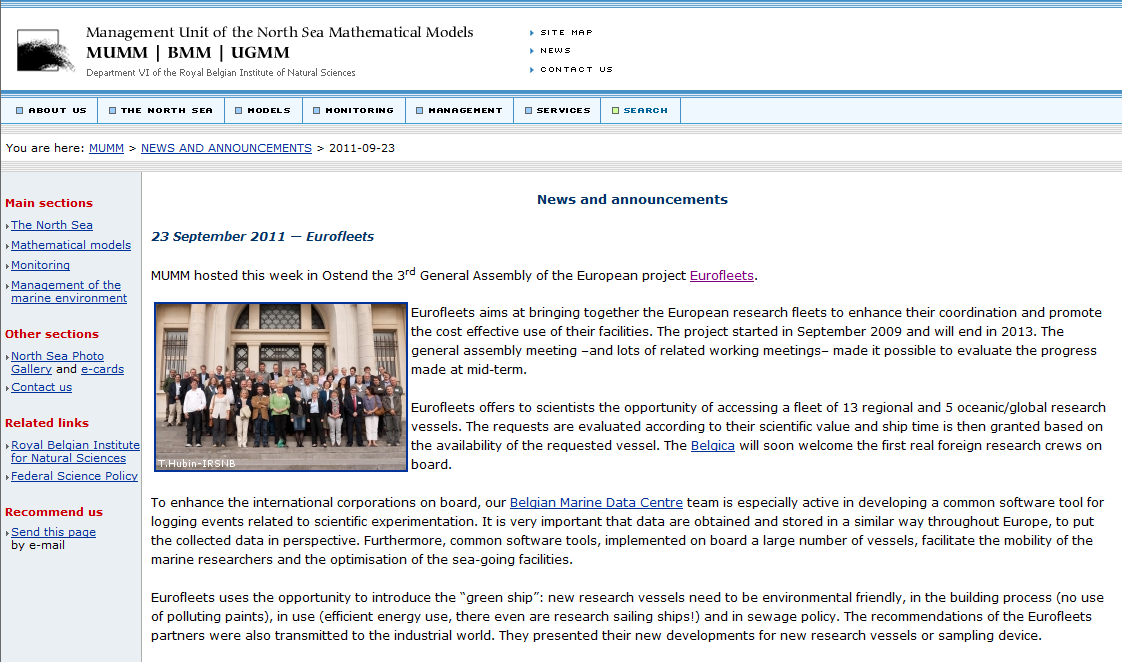Image resolution: width=1122 pixels, height=662 pixels.
Task: Click the MUMM logo image in header
Action: pyautogui.click(x=46, y=50)
